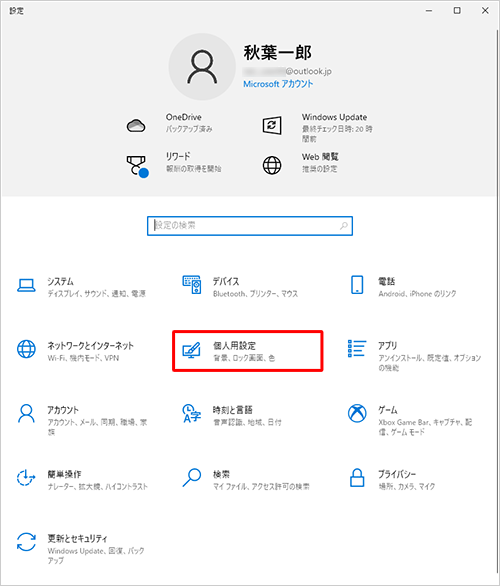Click the outlook.jp email address
Viewport: 500px width, 586px height.
click(287, 71)
